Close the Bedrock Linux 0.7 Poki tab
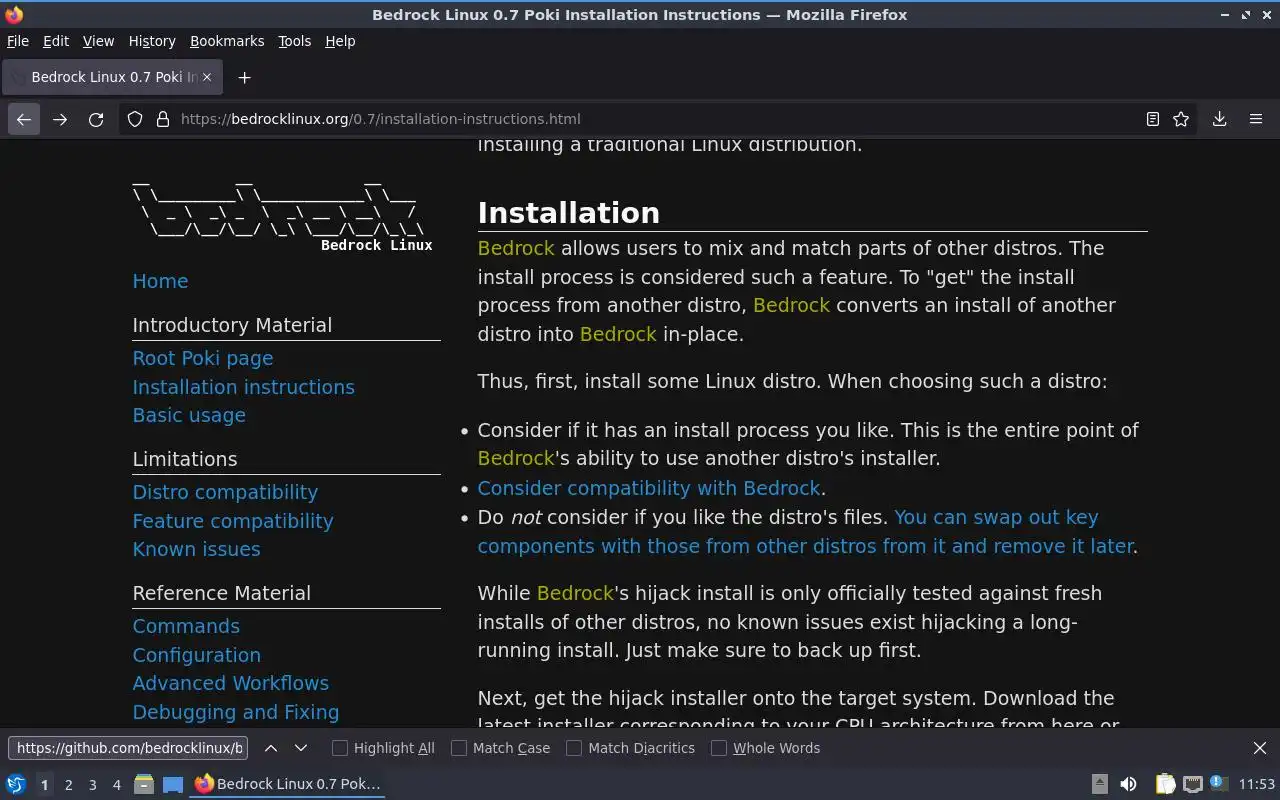This screenshot has height=800, width=1280. coord(207,77)
